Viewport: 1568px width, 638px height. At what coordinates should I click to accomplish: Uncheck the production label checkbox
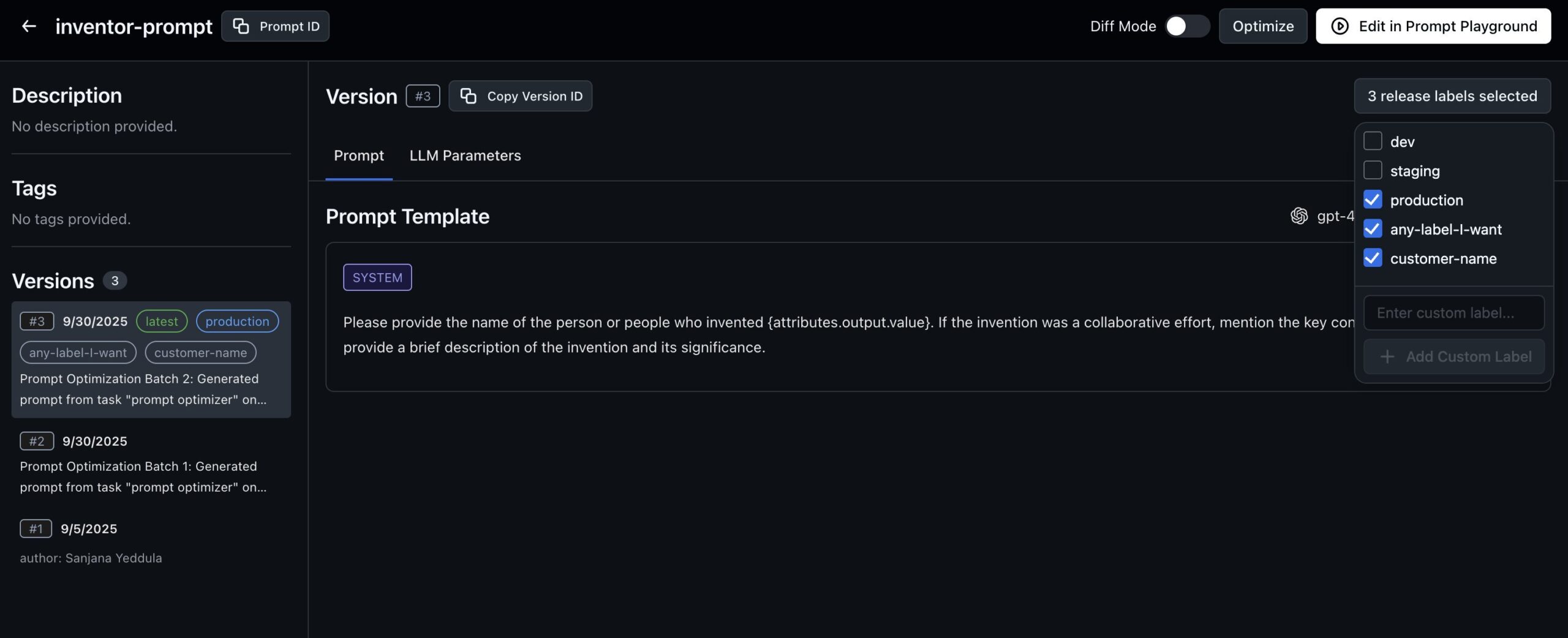(1373, 200)
